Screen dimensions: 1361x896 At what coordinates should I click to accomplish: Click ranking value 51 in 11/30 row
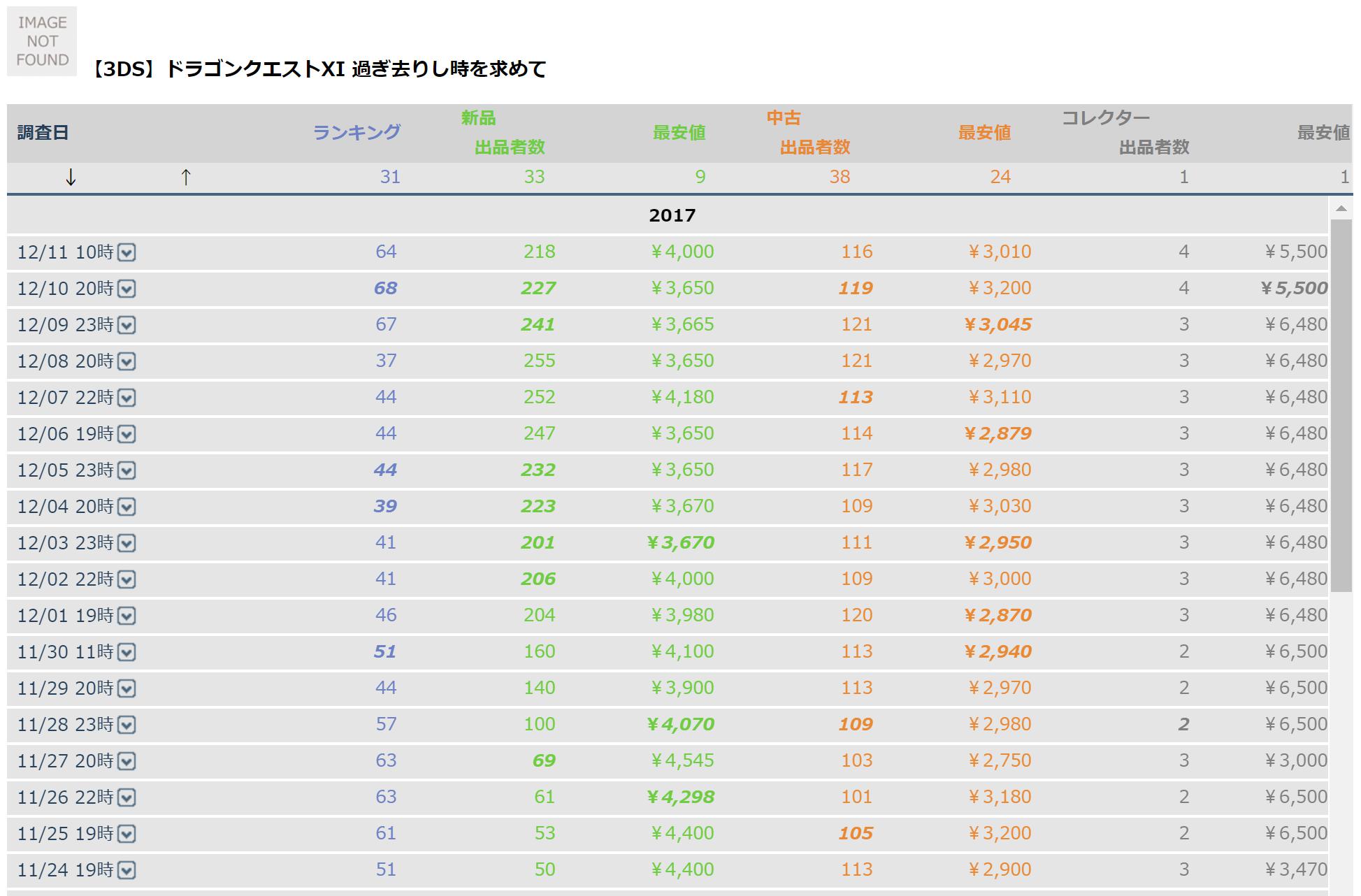pyautogui.click(x=385, y=651)
